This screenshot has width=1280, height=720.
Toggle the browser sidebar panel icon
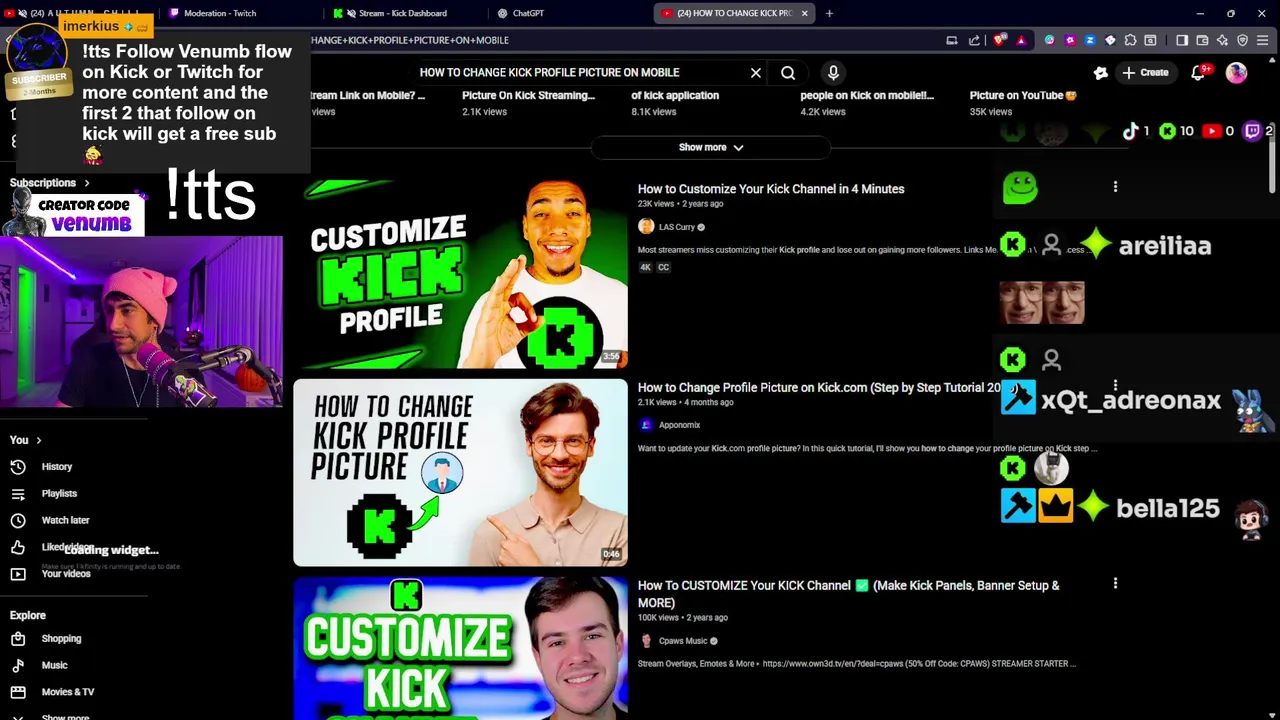point(1182,40)
